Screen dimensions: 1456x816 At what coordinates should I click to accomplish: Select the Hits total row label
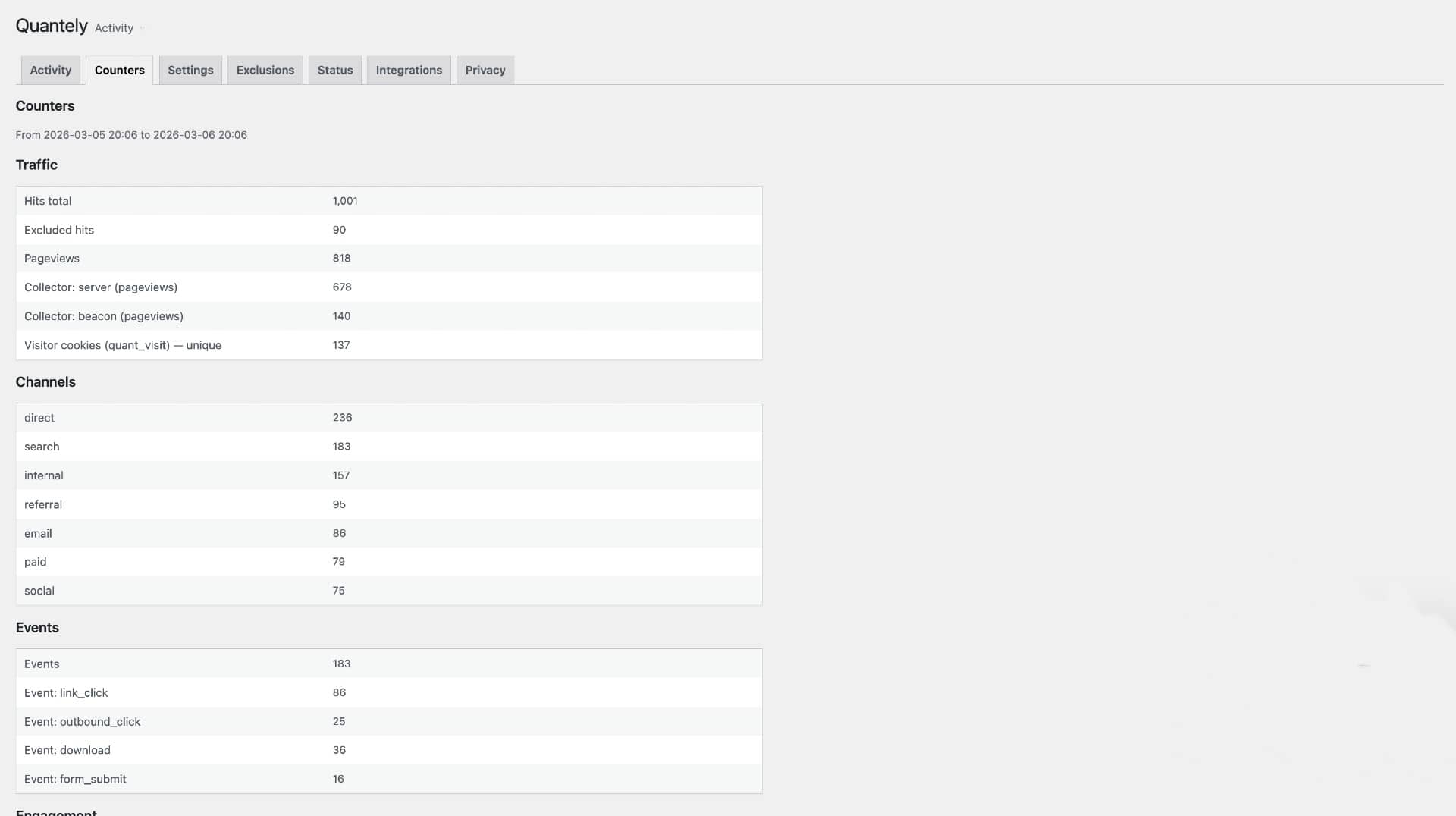tap(48, 201)
